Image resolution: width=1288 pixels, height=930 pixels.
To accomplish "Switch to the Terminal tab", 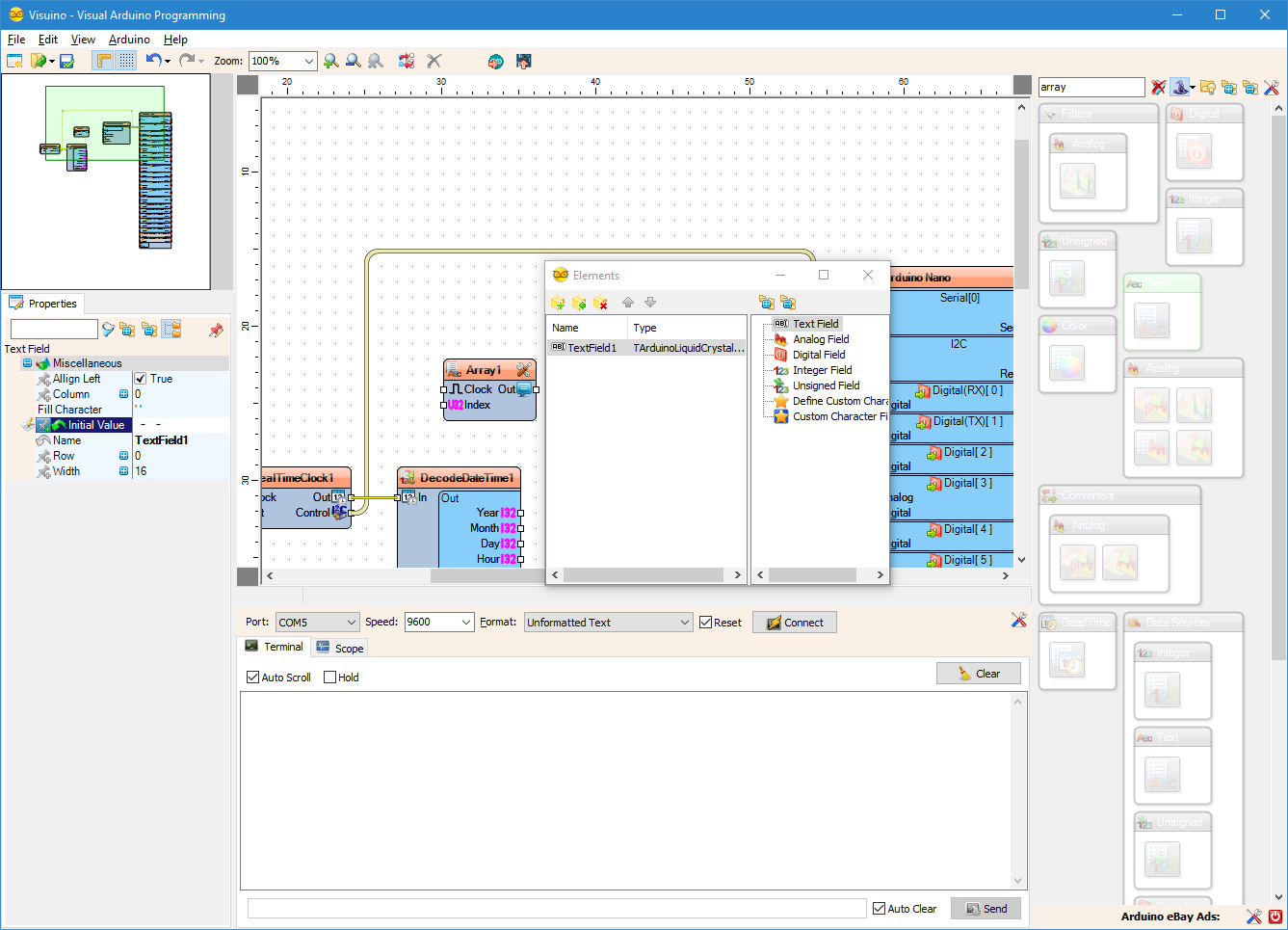I will coord(275,647).
